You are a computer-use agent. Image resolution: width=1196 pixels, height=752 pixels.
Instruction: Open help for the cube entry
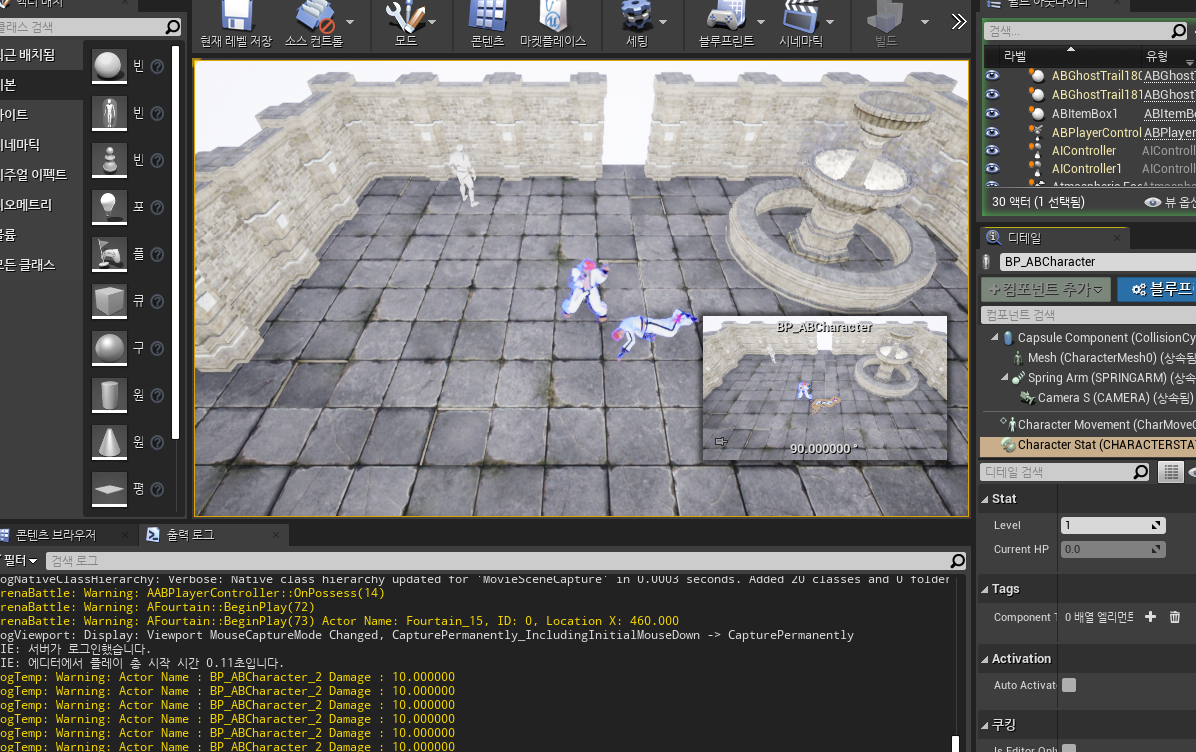[157, 301]
